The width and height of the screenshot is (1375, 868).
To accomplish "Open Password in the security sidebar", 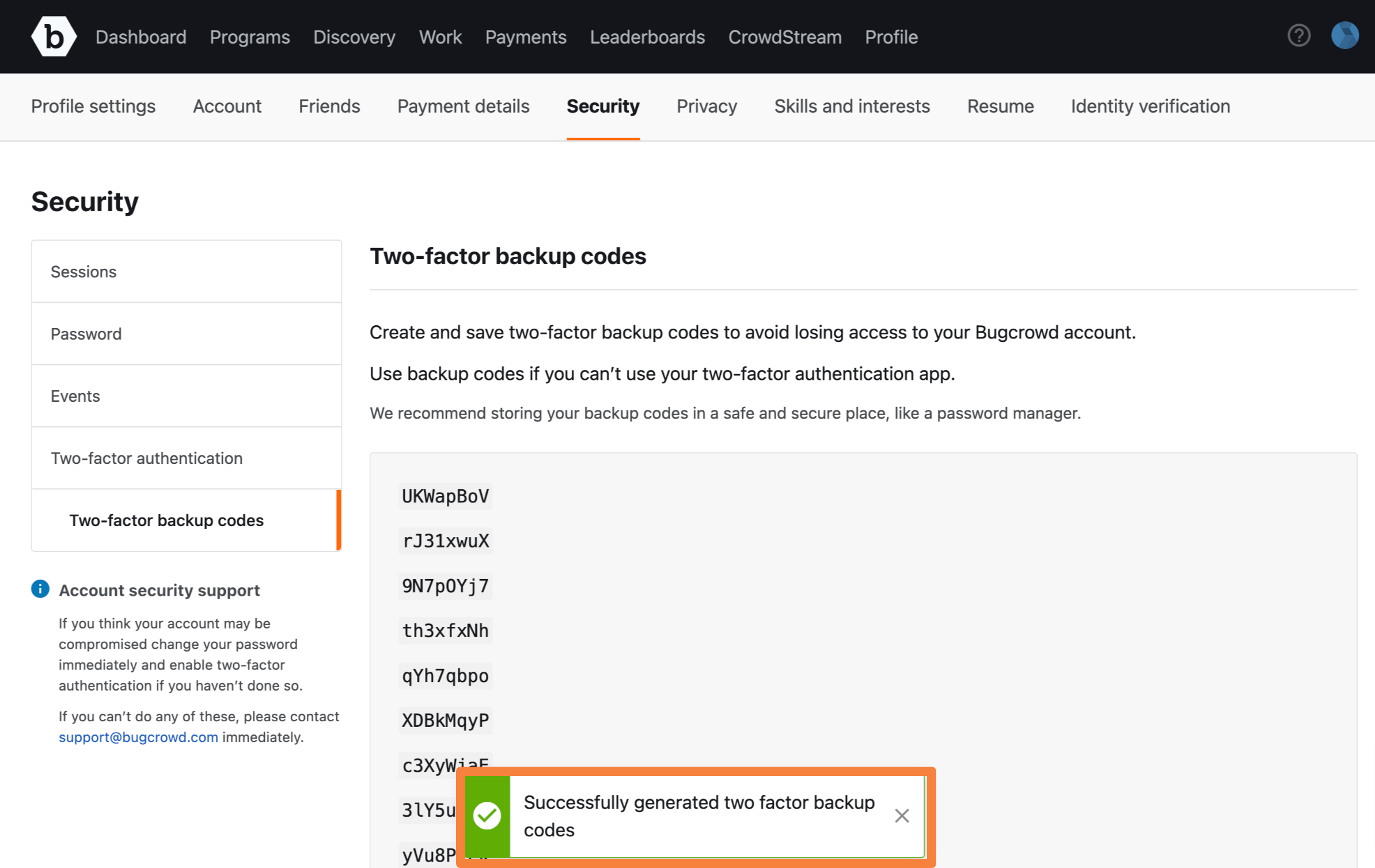I will [187, 334].
